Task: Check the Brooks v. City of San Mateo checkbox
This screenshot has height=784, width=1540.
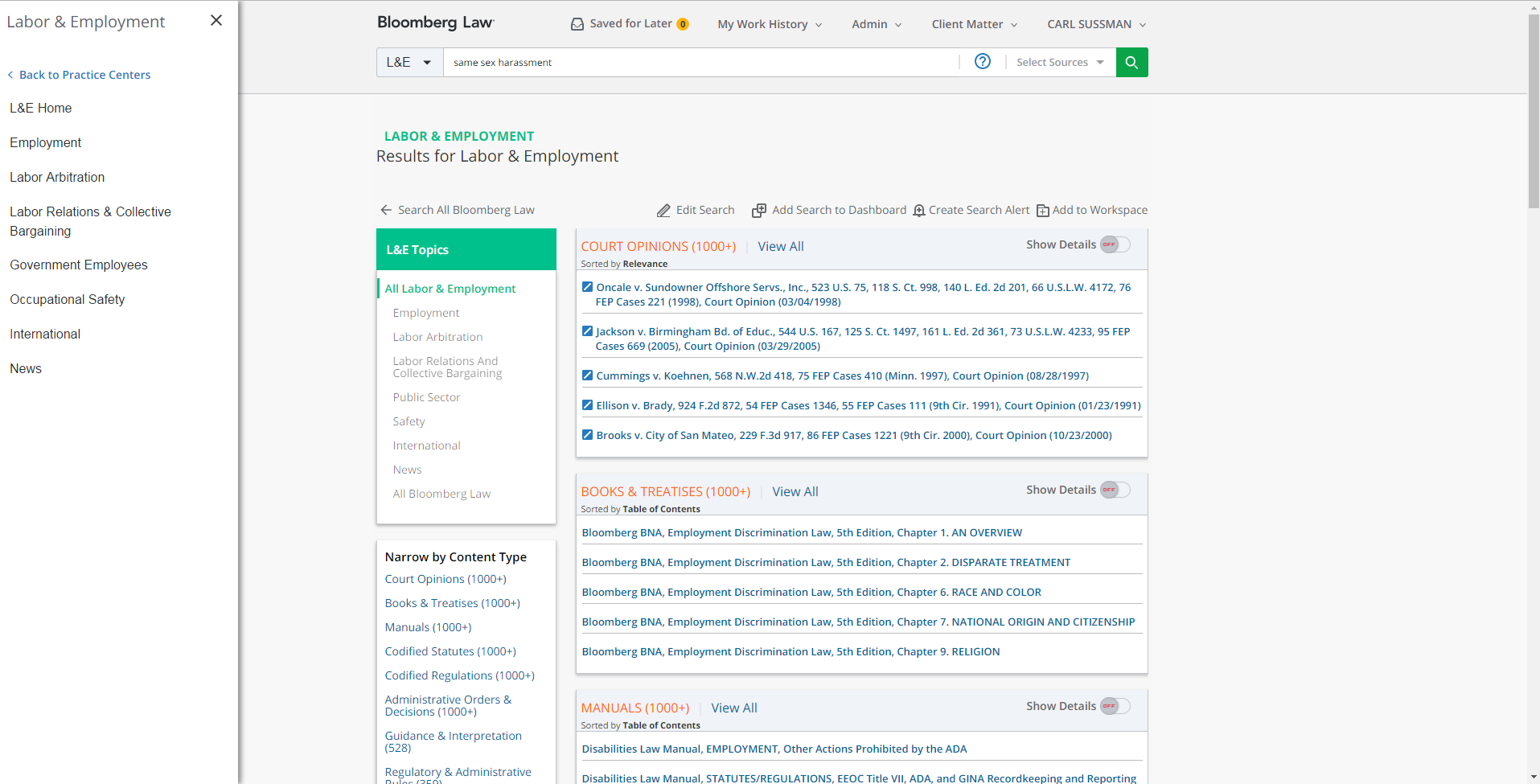Action: click(x=587, y=435)
